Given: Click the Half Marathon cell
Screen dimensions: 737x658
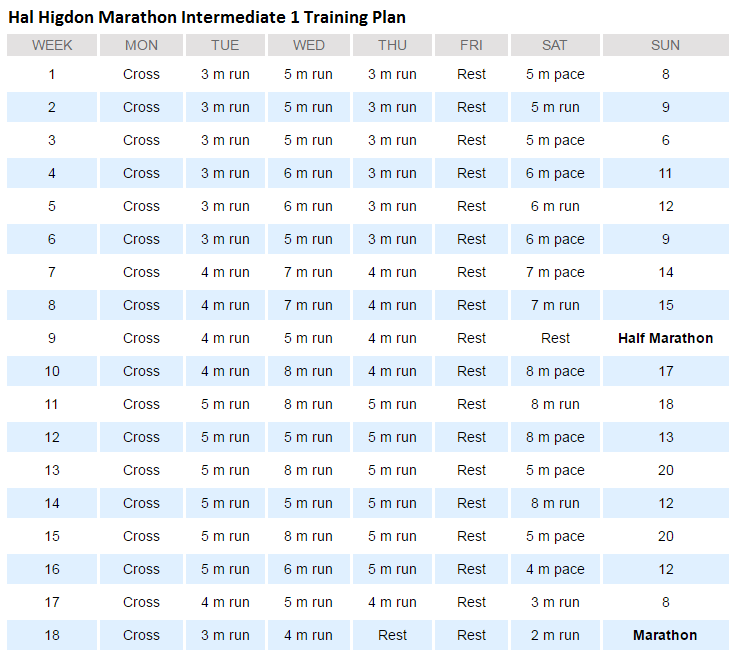Looking at the screenshot, I should click(665, 338).
